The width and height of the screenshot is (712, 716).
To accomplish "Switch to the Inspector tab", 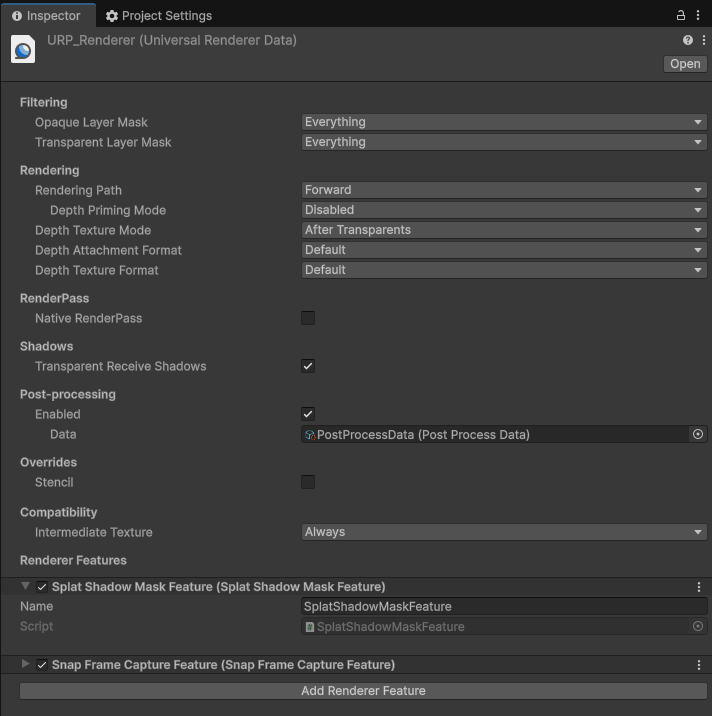I will coord(47,16).
